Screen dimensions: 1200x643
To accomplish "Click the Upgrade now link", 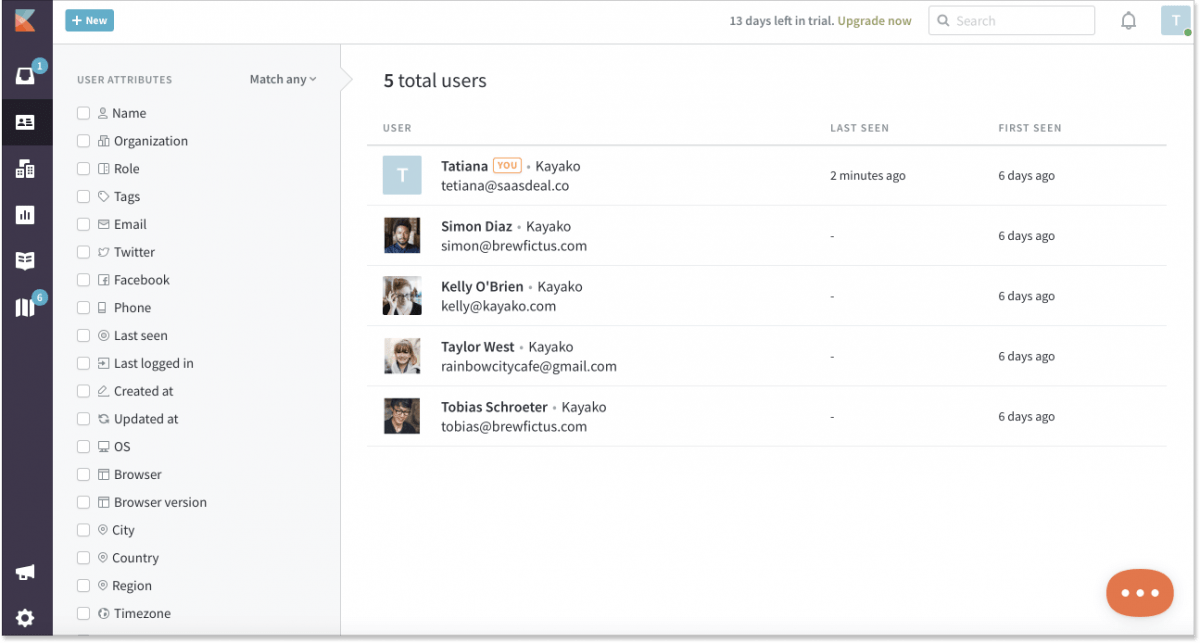I will 874,21.
